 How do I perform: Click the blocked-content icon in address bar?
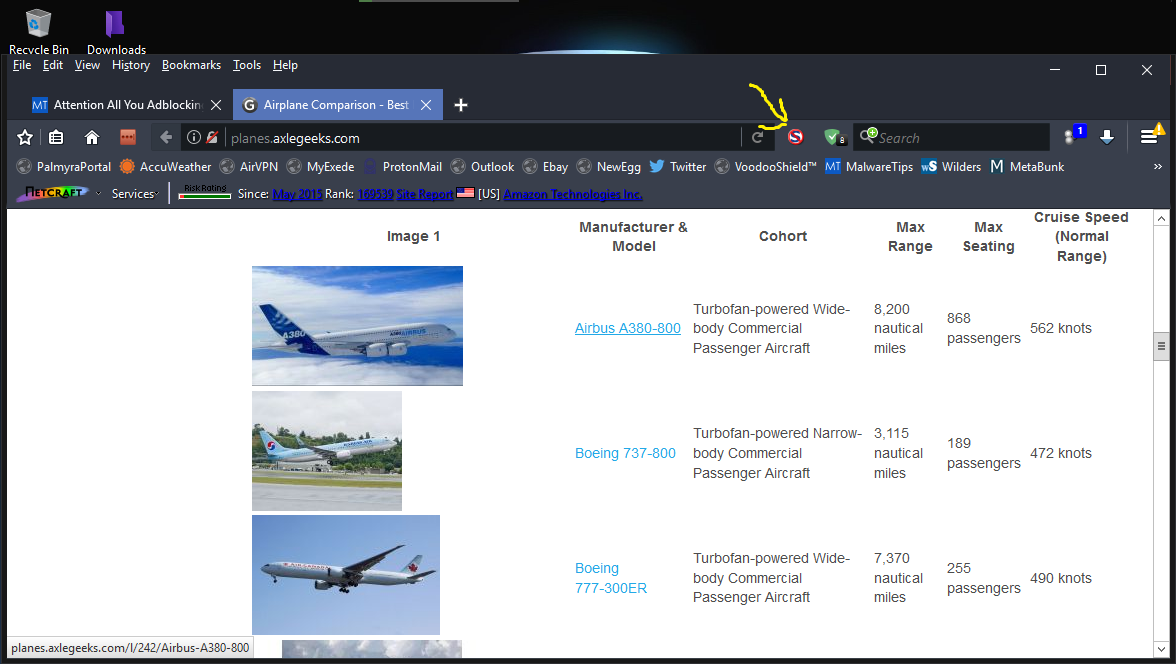pyautogui.click(x=212, y=137)
